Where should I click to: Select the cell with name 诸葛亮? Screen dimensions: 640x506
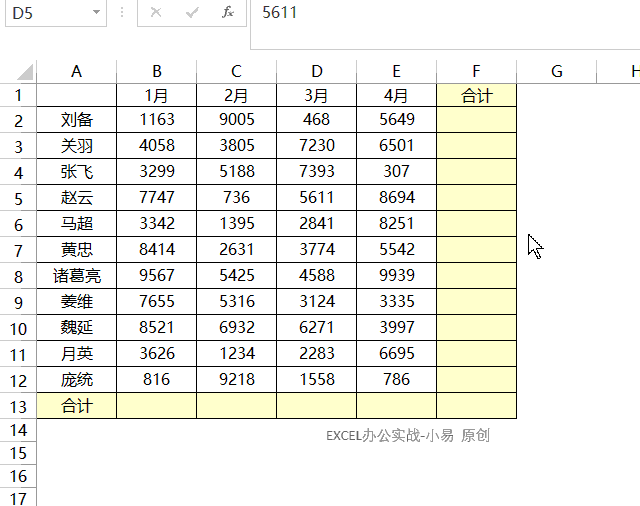[76, 276]
